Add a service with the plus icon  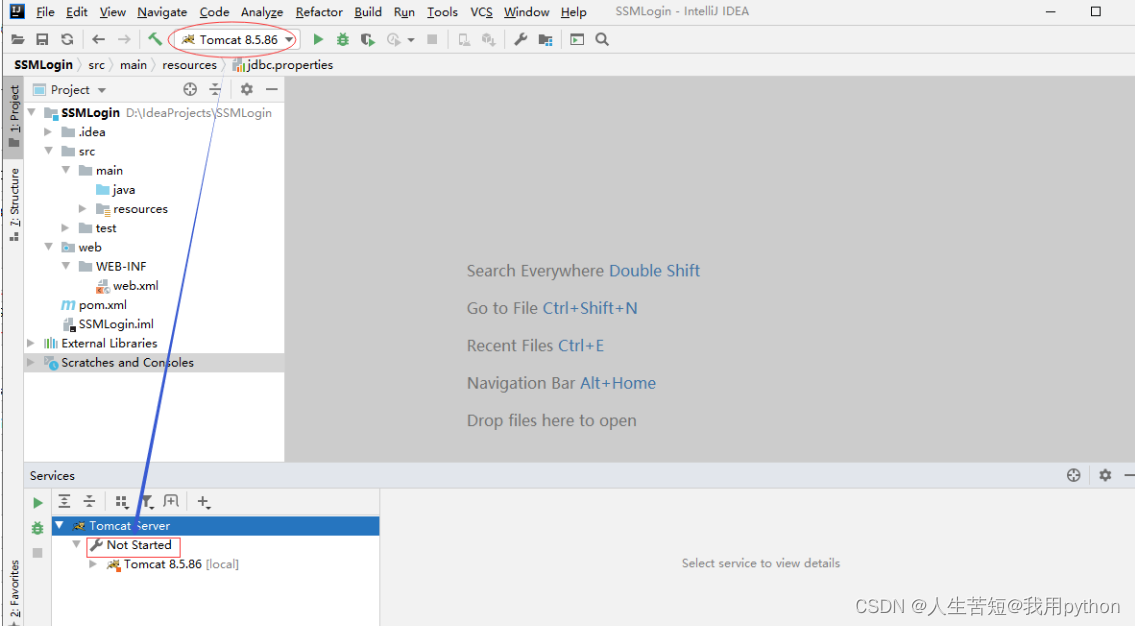point(203,502)
